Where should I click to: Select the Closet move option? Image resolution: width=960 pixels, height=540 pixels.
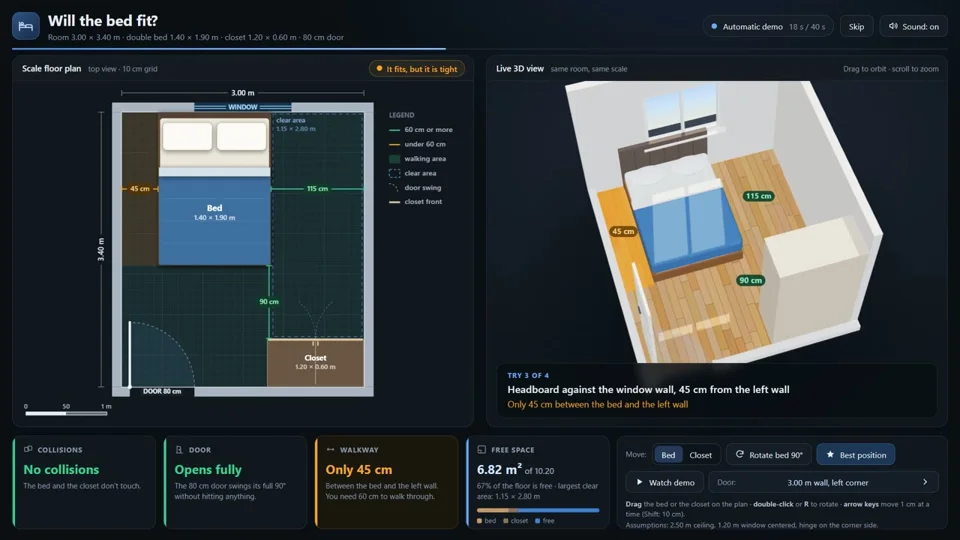[x=700, y=455]
